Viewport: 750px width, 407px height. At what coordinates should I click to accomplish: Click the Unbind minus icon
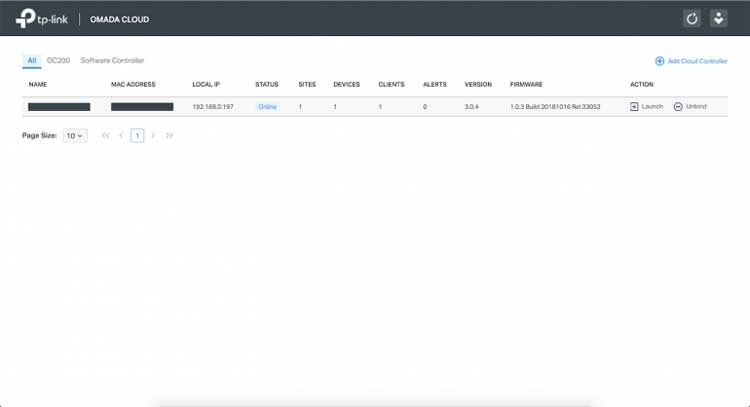tap(678, 107)
